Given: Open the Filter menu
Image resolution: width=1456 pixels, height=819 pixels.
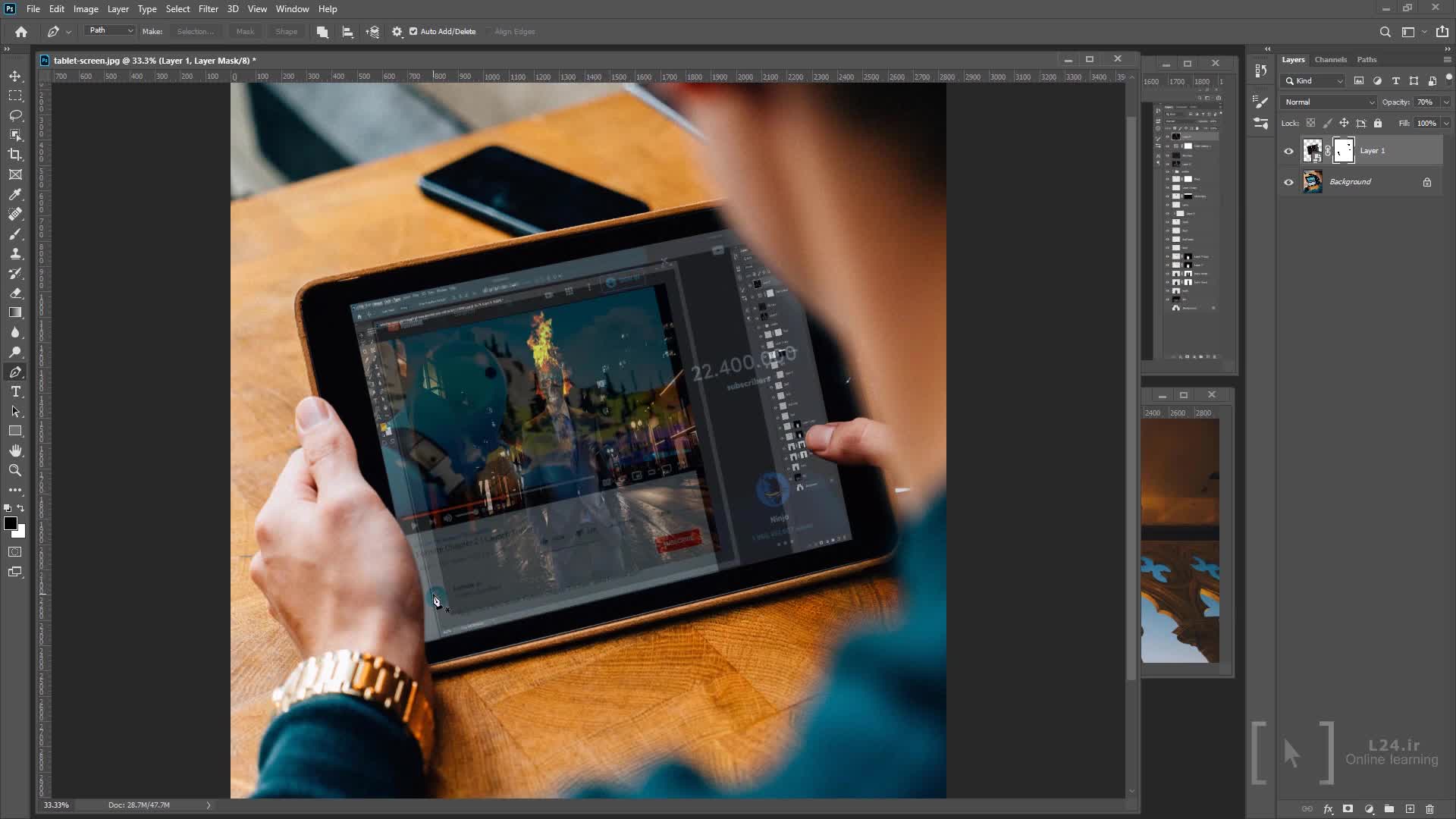Looking at the screenshot, I should (208, 9).
